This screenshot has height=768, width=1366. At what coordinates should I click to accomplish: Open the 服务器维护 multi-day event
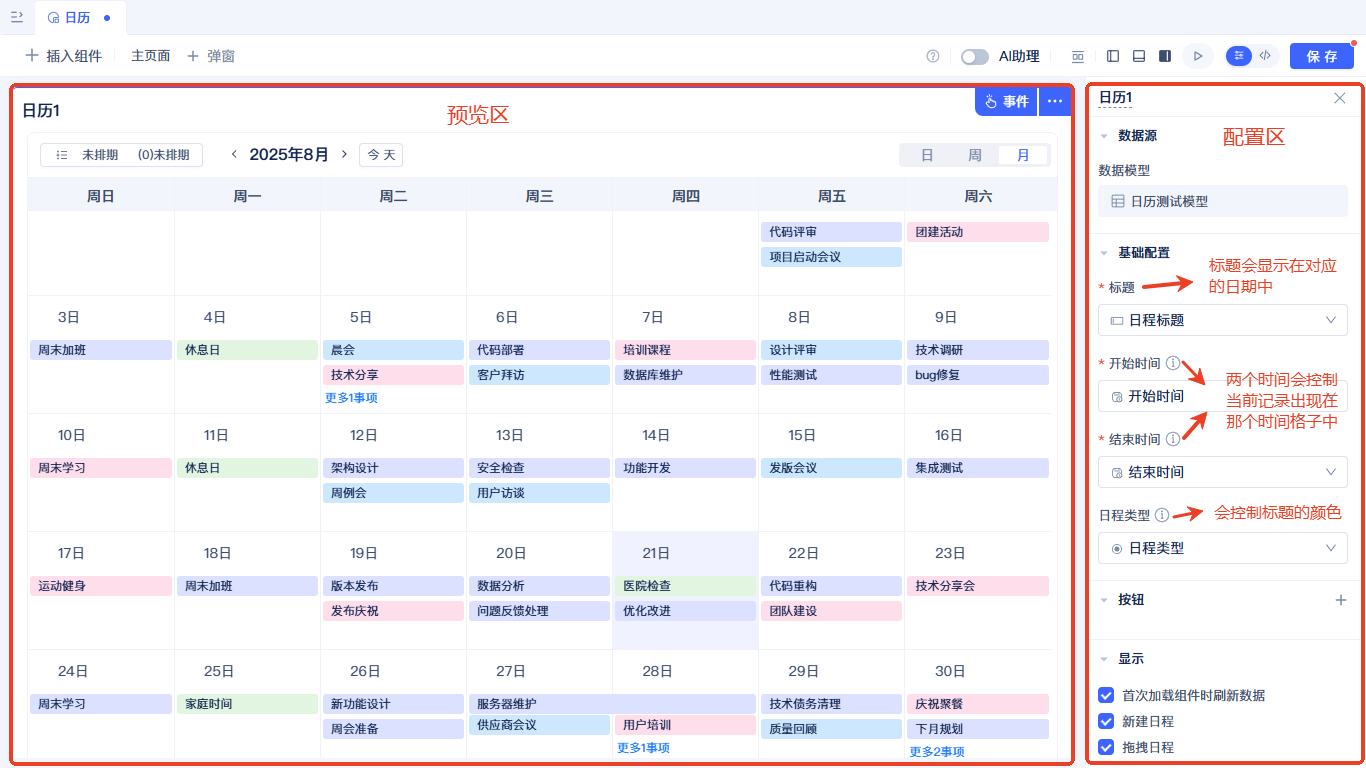[x=612, y=704]
